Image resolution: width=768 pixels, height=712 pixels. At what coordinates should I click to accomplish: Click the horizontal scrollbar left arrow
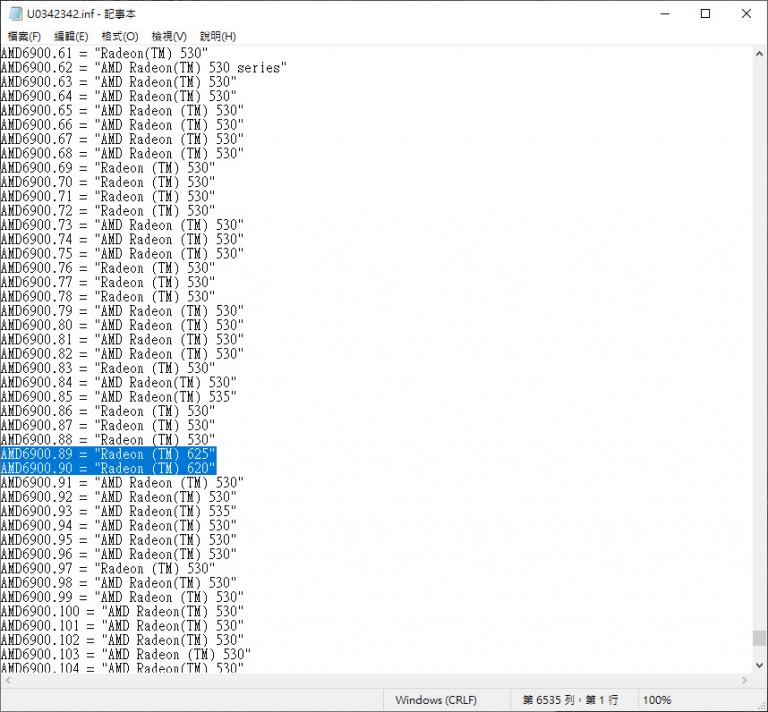tap(7, 680)
